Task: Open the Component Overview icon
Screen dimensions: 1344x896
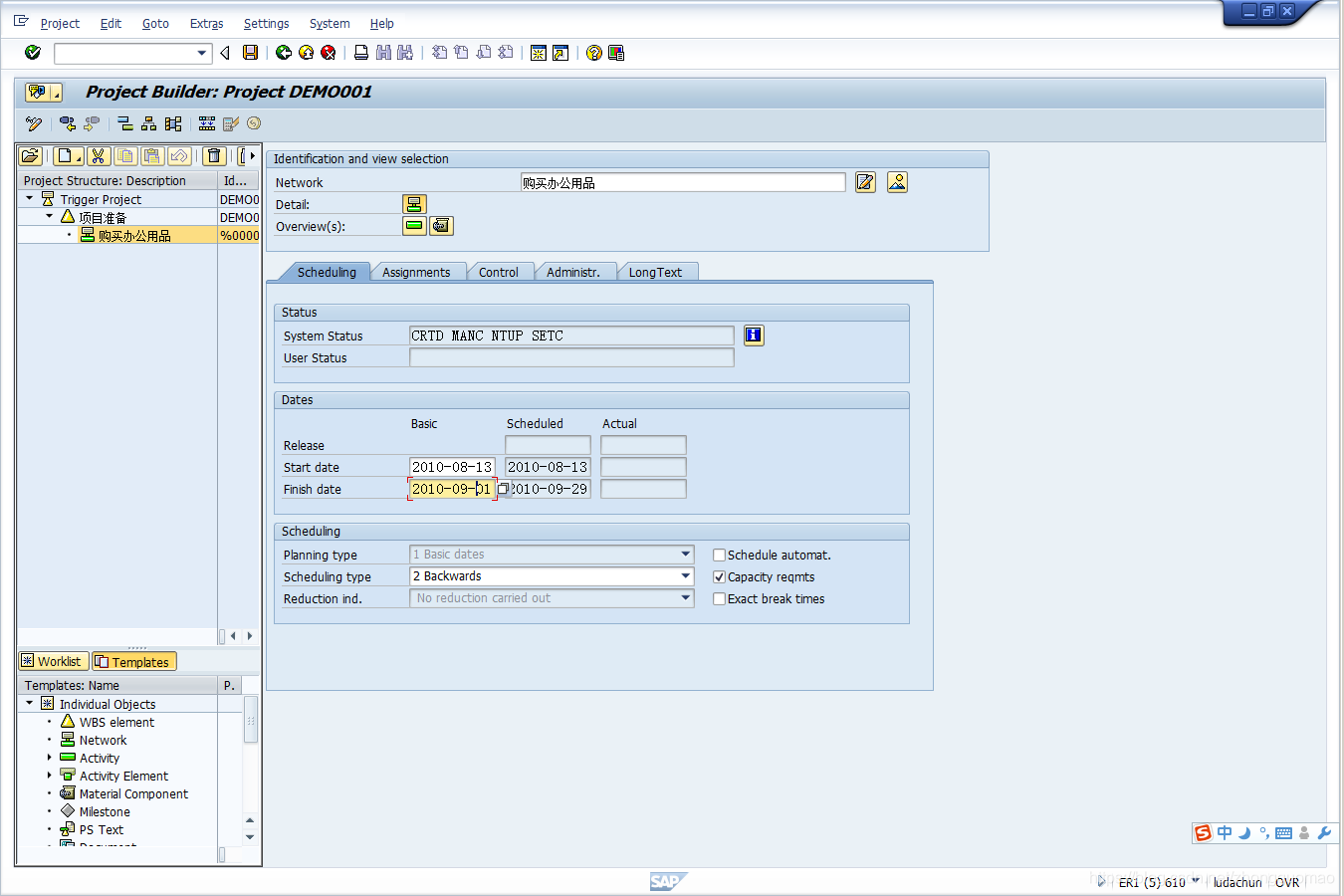Action: point(441,226)
